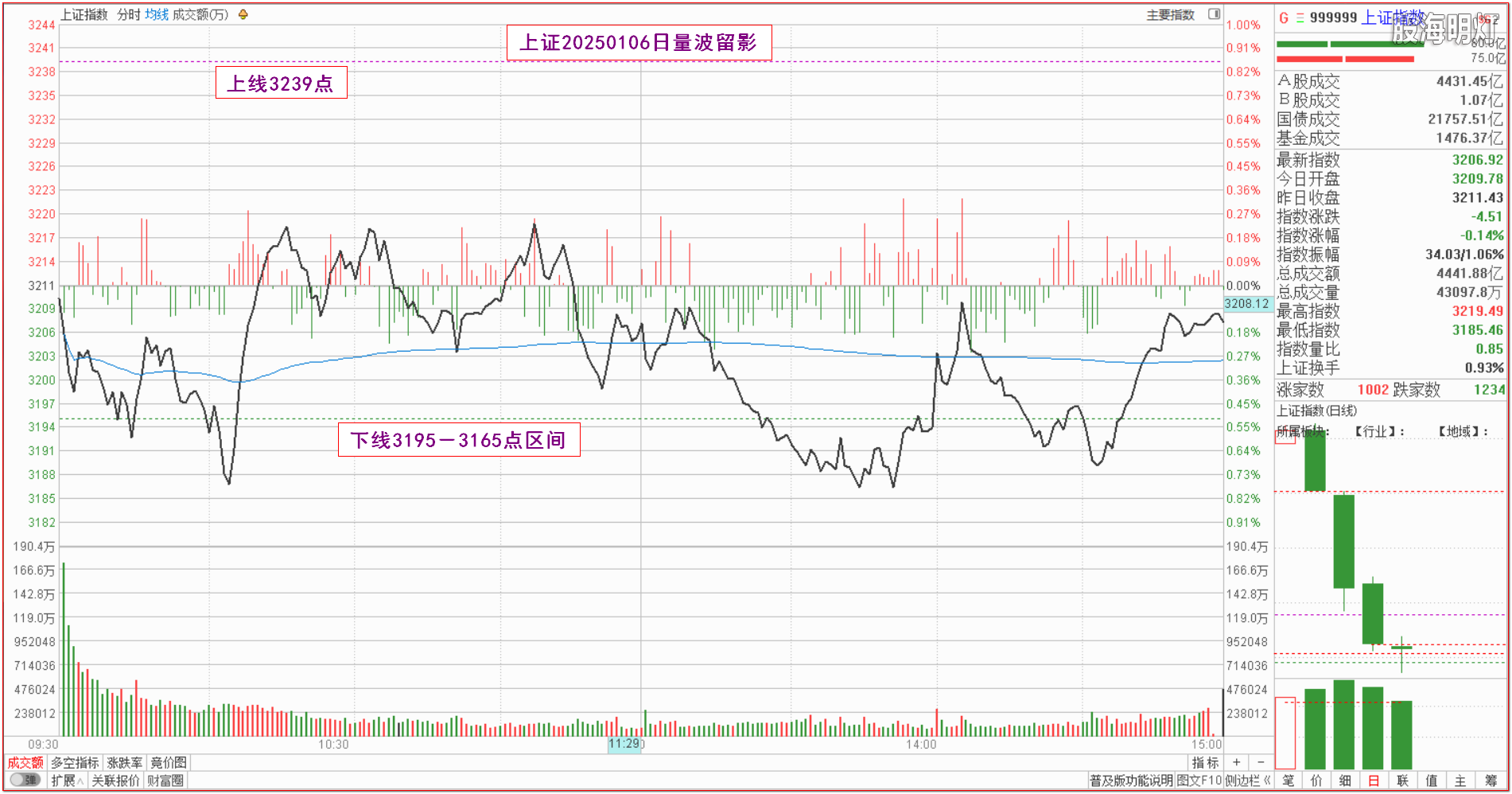Open the 主要指数 selector
The image size is (1512, 794).
click(x=1170, y=14)
